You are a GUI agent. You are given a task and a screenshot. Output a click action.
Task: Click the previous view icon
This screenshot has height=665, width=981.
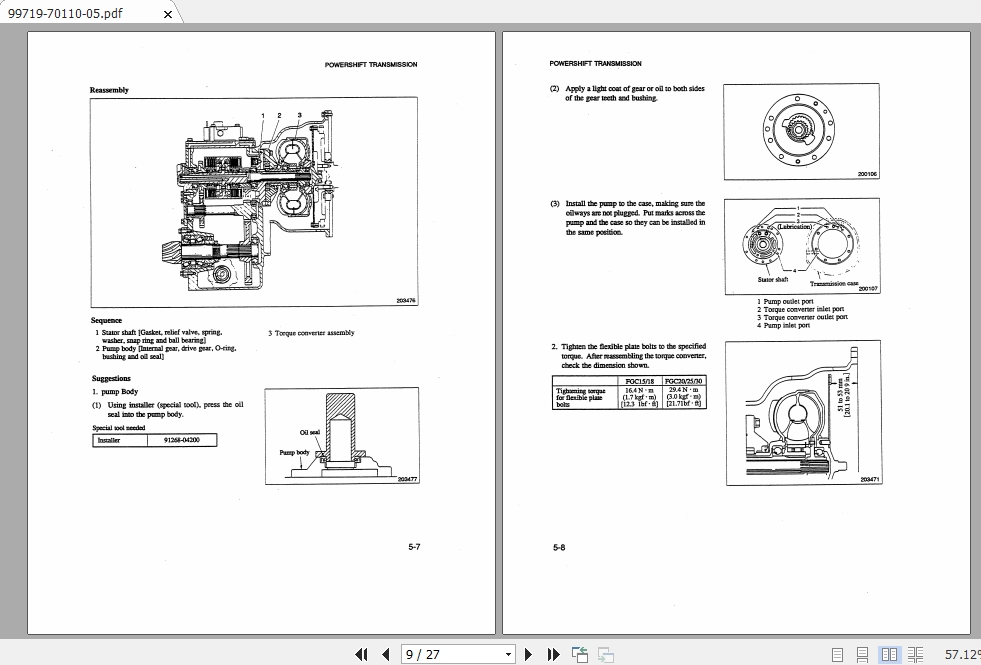580,654
